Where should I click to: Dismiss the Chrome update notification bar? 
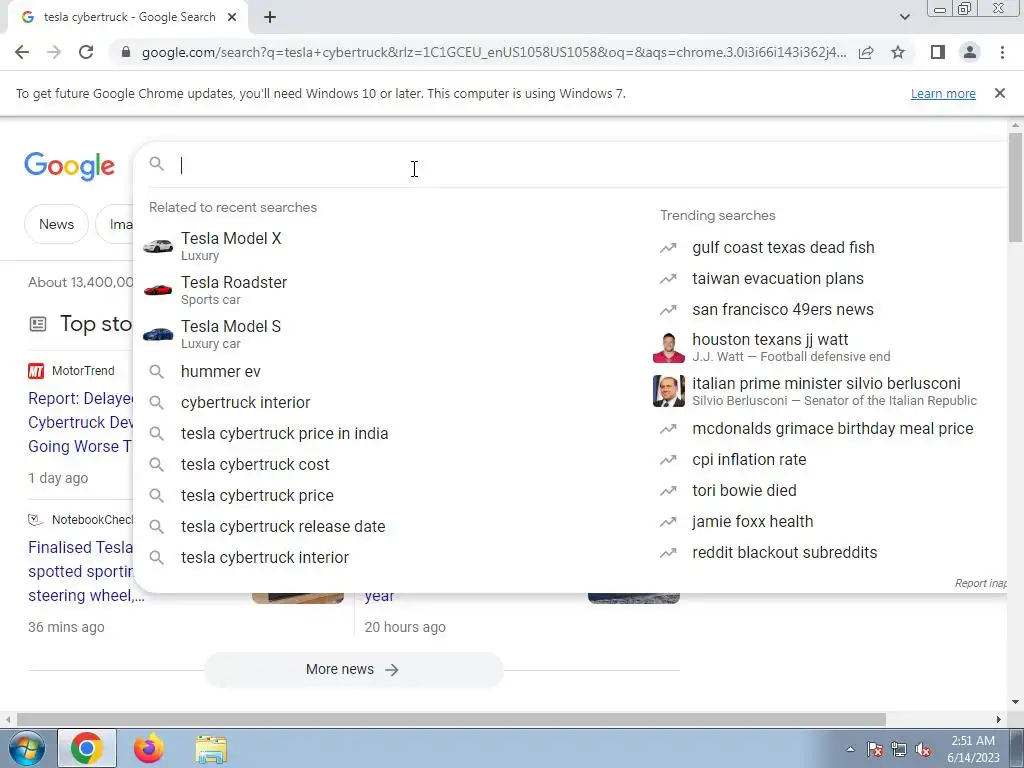coord(1000,93)
